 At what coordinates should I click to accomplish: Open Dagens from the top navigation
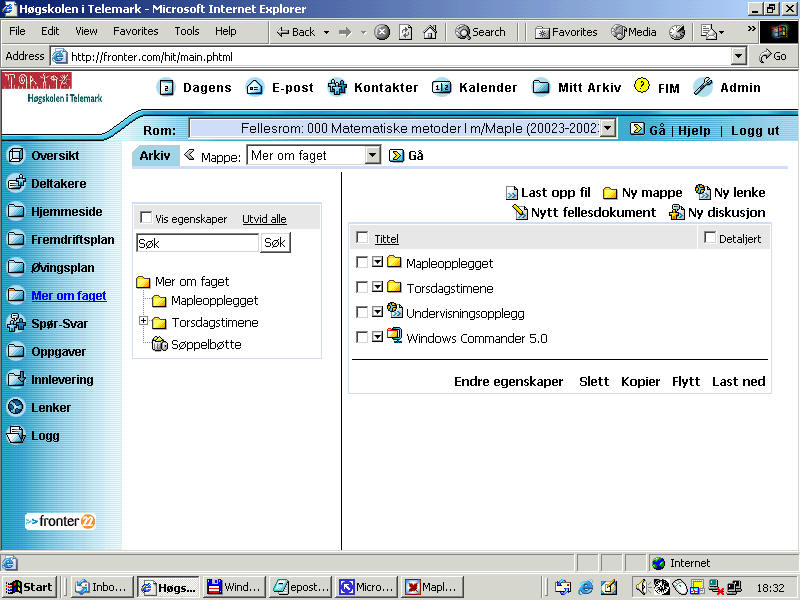click(x=195, y=88)
